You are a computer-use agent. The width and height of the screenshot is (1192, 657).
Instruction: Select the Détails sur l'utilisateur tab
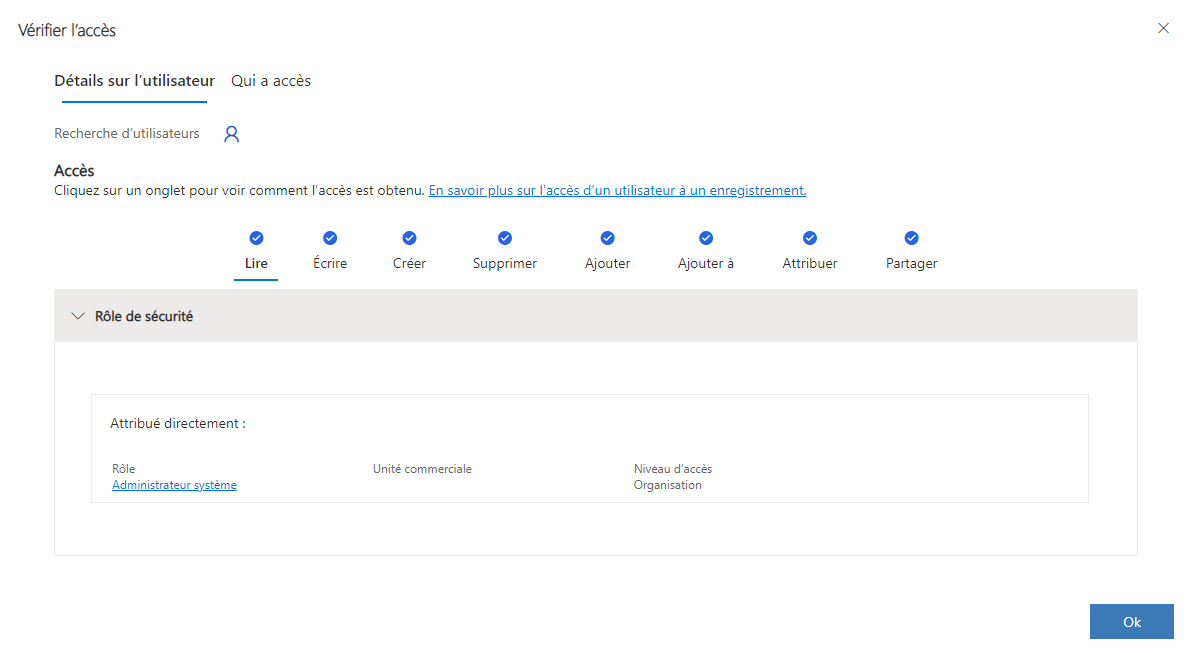135,81
